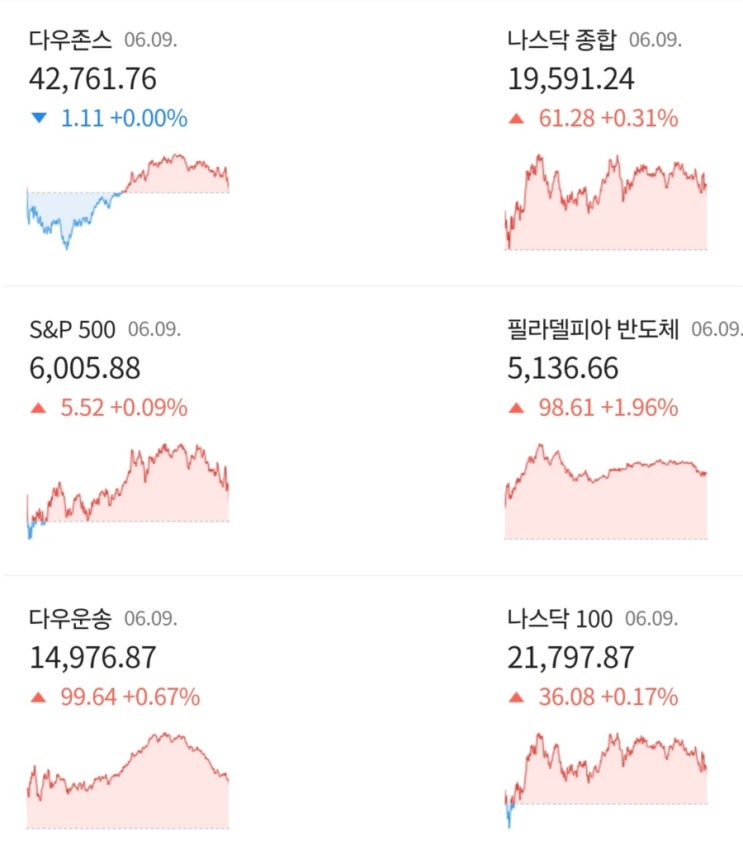743x841 pixels.
Task: Open the 필라델피아 반도체 index title
Action: click(x=593, y=330)
